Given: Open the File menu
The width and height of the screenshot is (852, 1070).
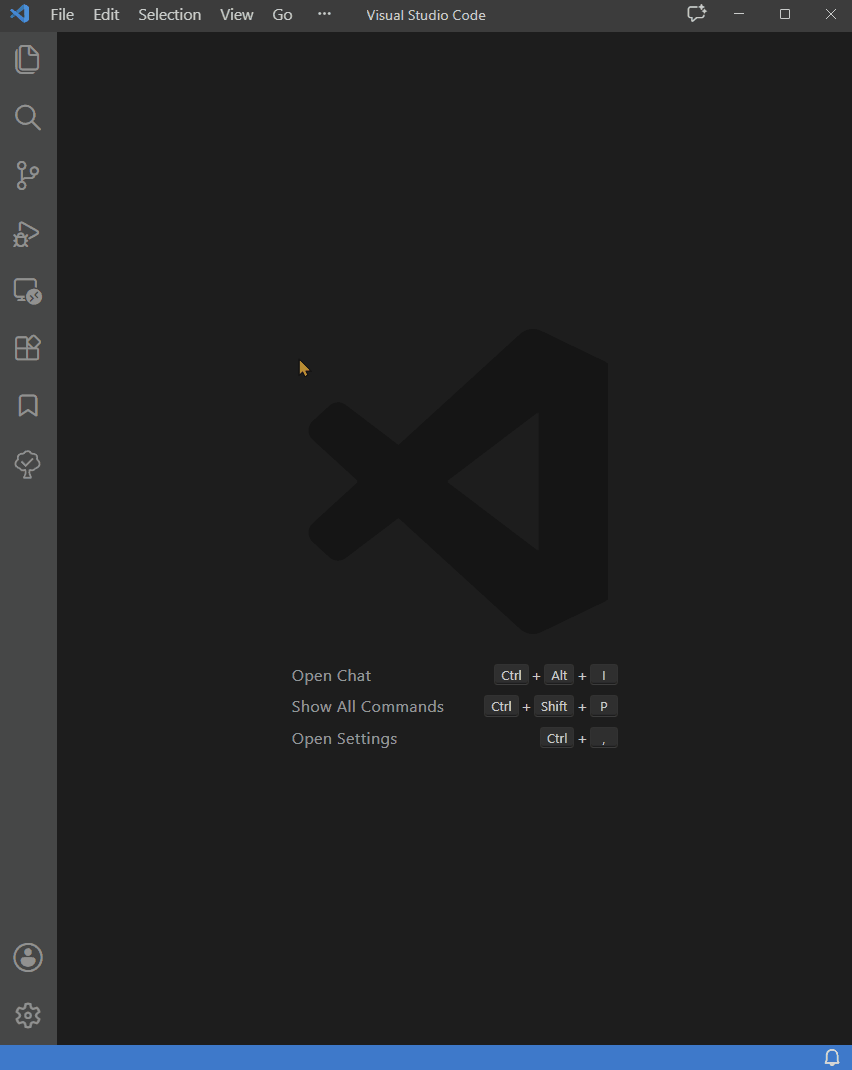Looking at the screenshot, I should [62, 14].
